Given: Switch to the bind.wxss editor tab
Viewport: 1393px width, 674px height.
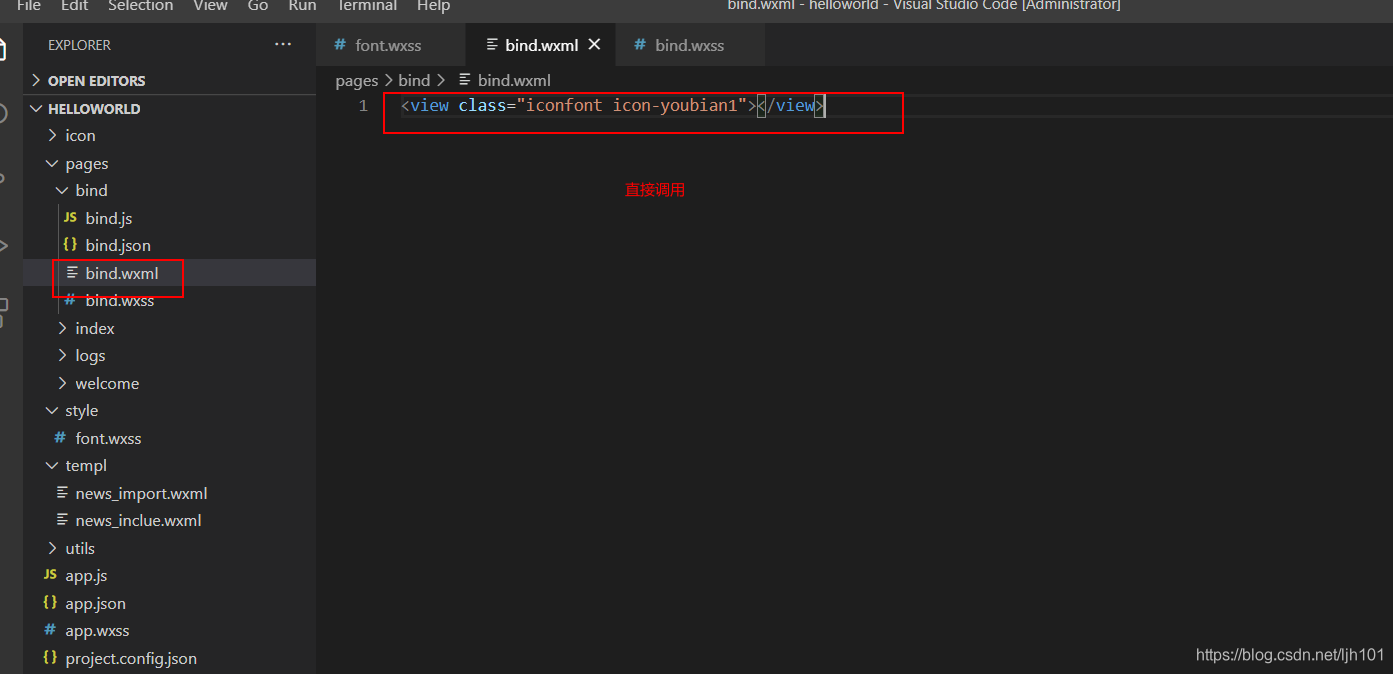Looking at the screenshot, I should point(690,45).
